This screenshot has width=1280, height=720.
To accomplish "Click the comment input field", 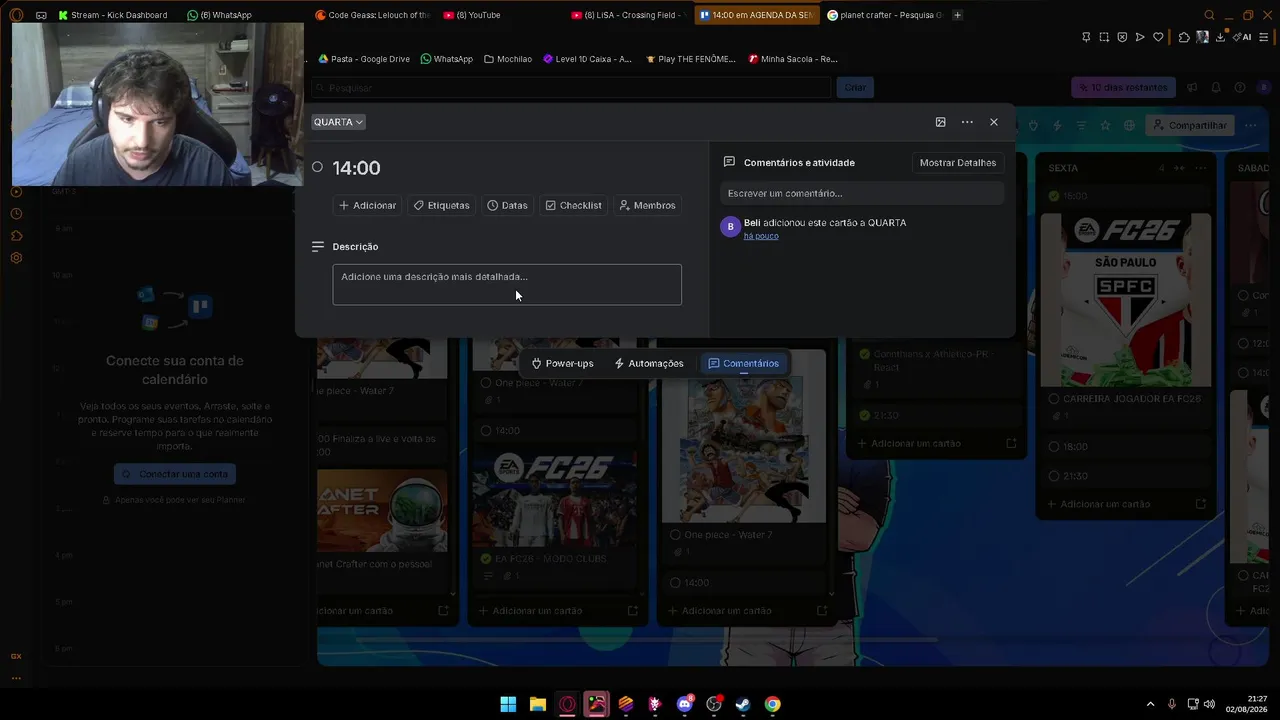I will [862, 193].
